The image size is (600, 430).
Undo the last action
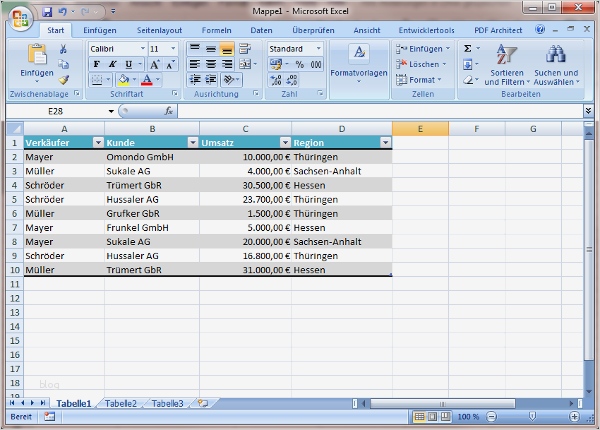pyautogui.click(x=62, y=12)
